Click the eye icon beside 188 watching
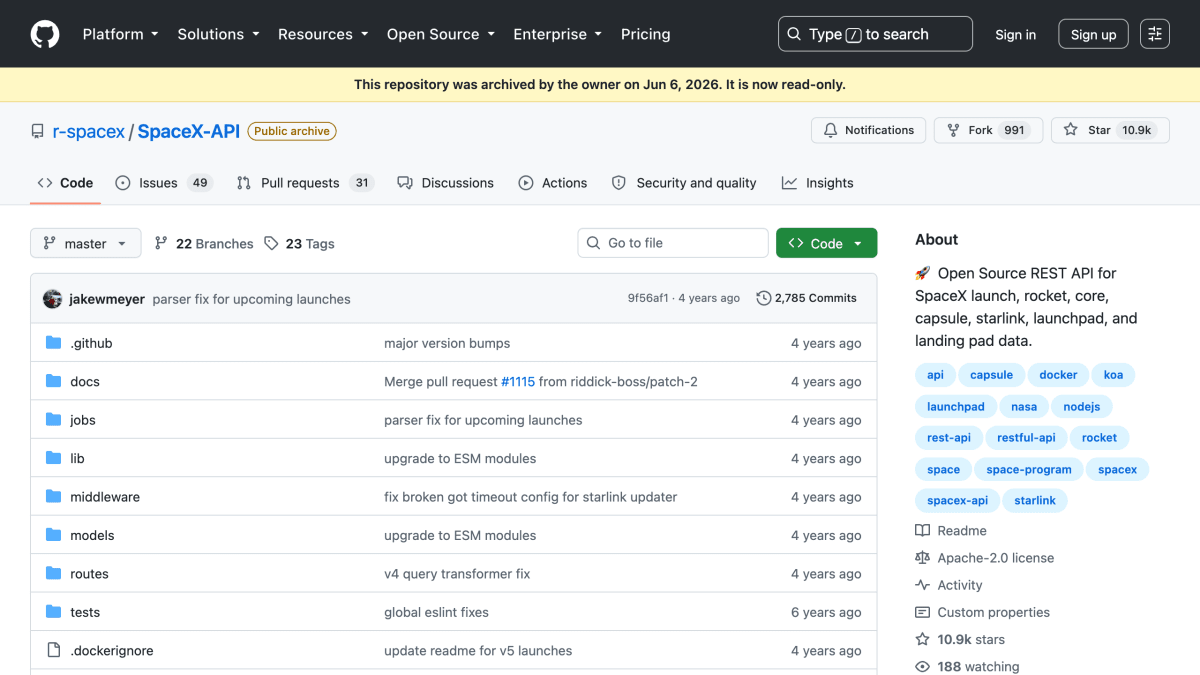This screenshot has height=675, width=1200. tap(922, 666)
